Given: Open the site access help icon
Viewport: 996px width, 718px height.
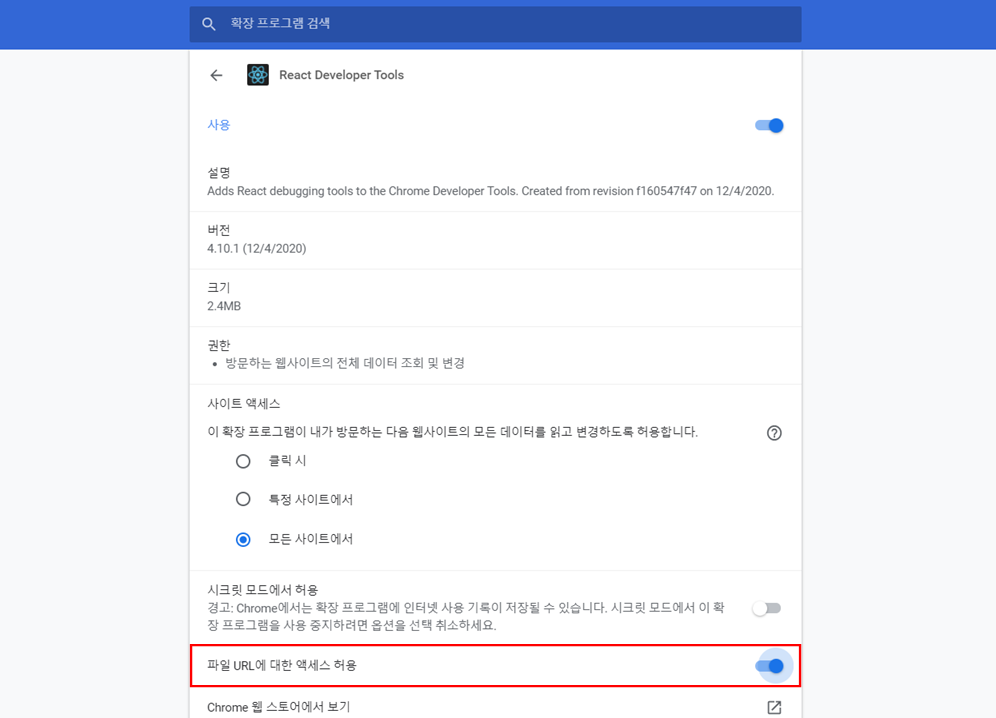Looking at the screenshot, I should [x=774, y=433].
